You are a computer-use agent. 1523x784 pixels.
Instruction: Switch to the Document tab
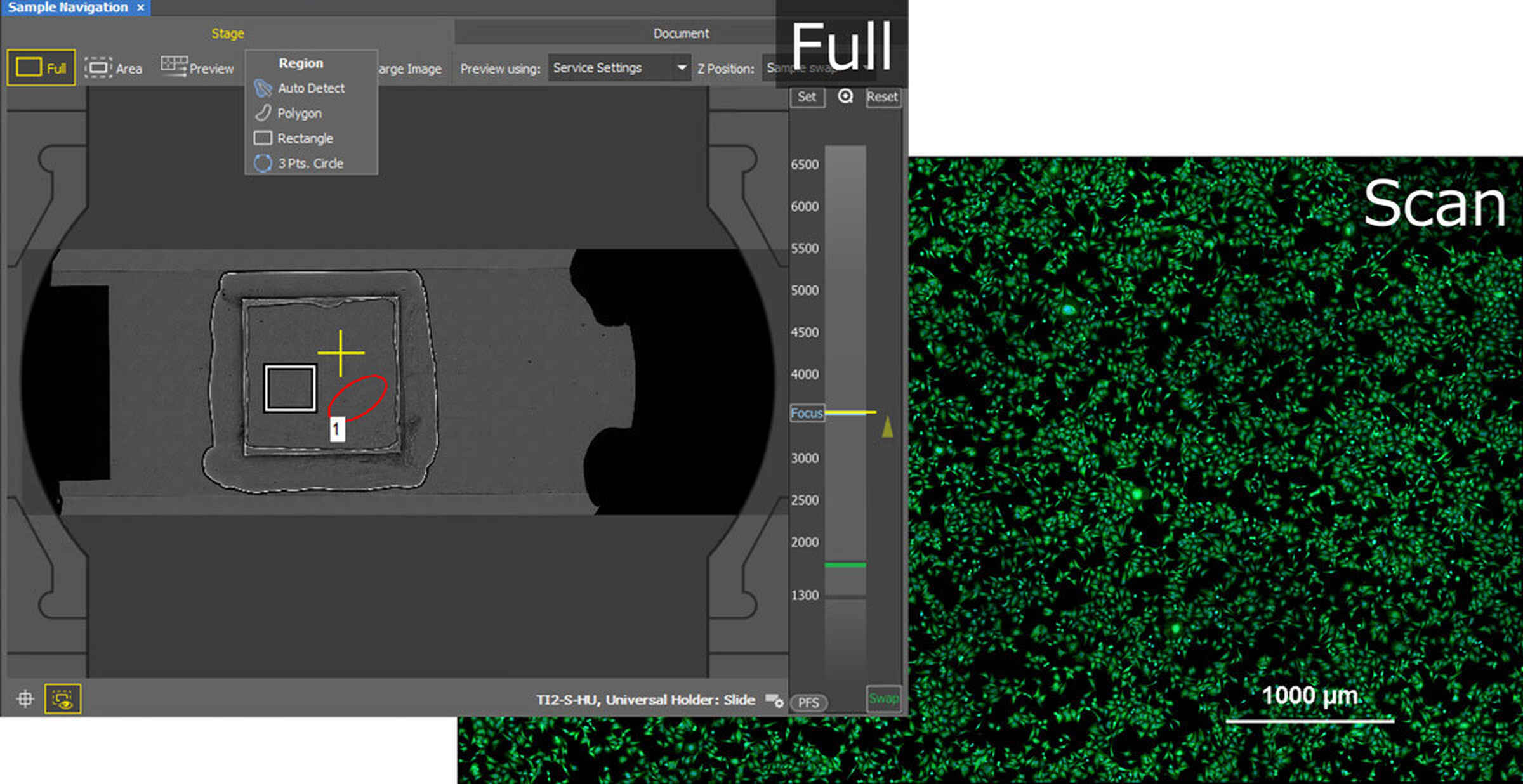pos(680,33)
